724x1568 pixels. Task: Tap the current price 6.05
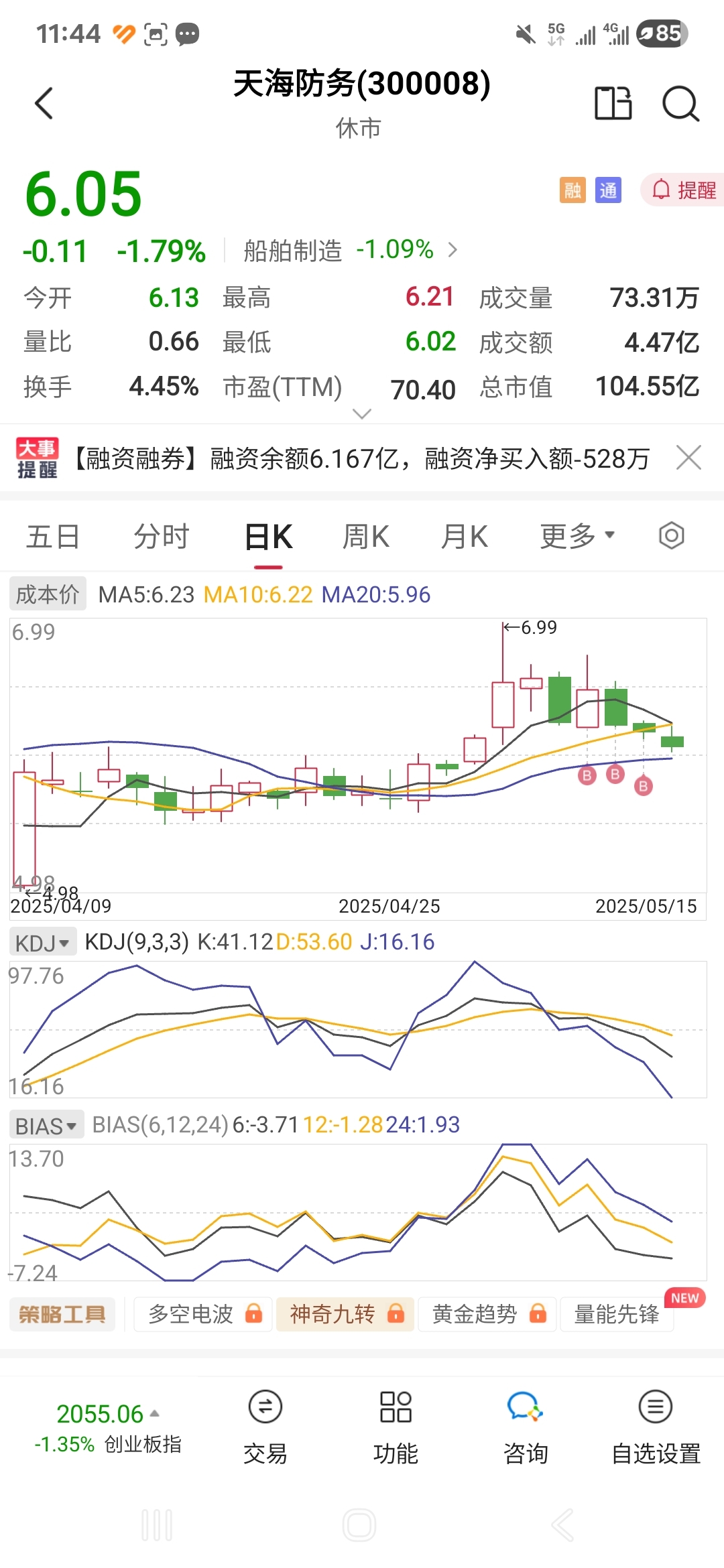click(84, 194)
